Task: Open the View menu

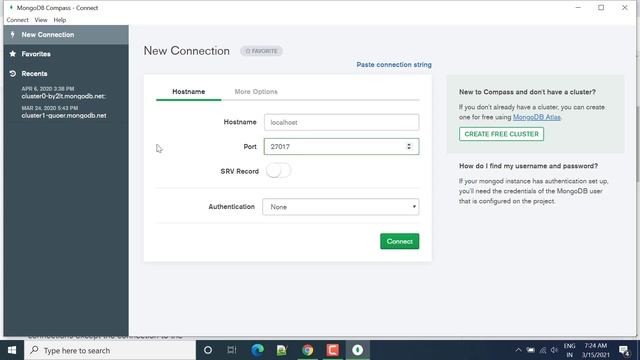Action: point(41,20)
